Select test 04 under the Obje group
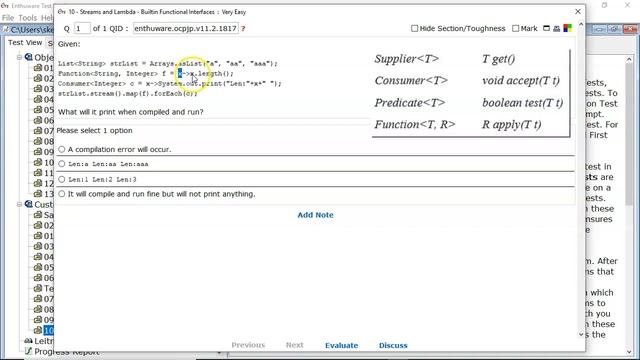The height and width of the screenshot is (360, 640). click(x=44, y=99)
